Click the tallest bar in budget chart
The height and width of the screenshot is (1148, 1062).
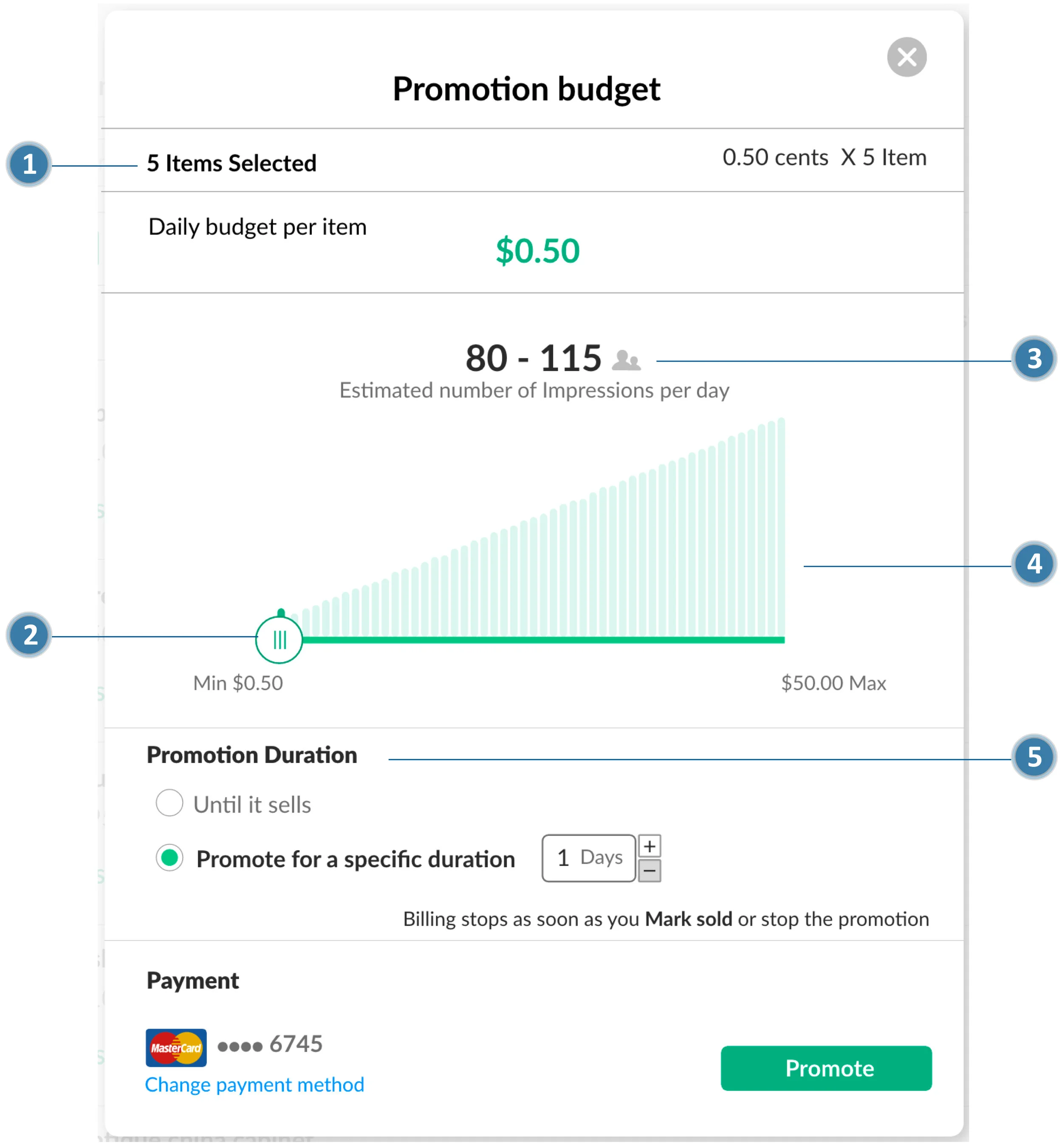click(x=781, y=526)
